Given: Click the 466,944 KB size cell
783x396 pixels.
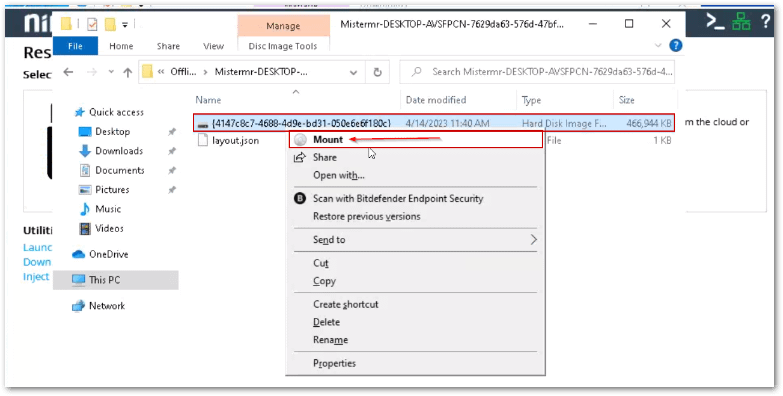Looking at the screenshot, I should tap(649, 123).
